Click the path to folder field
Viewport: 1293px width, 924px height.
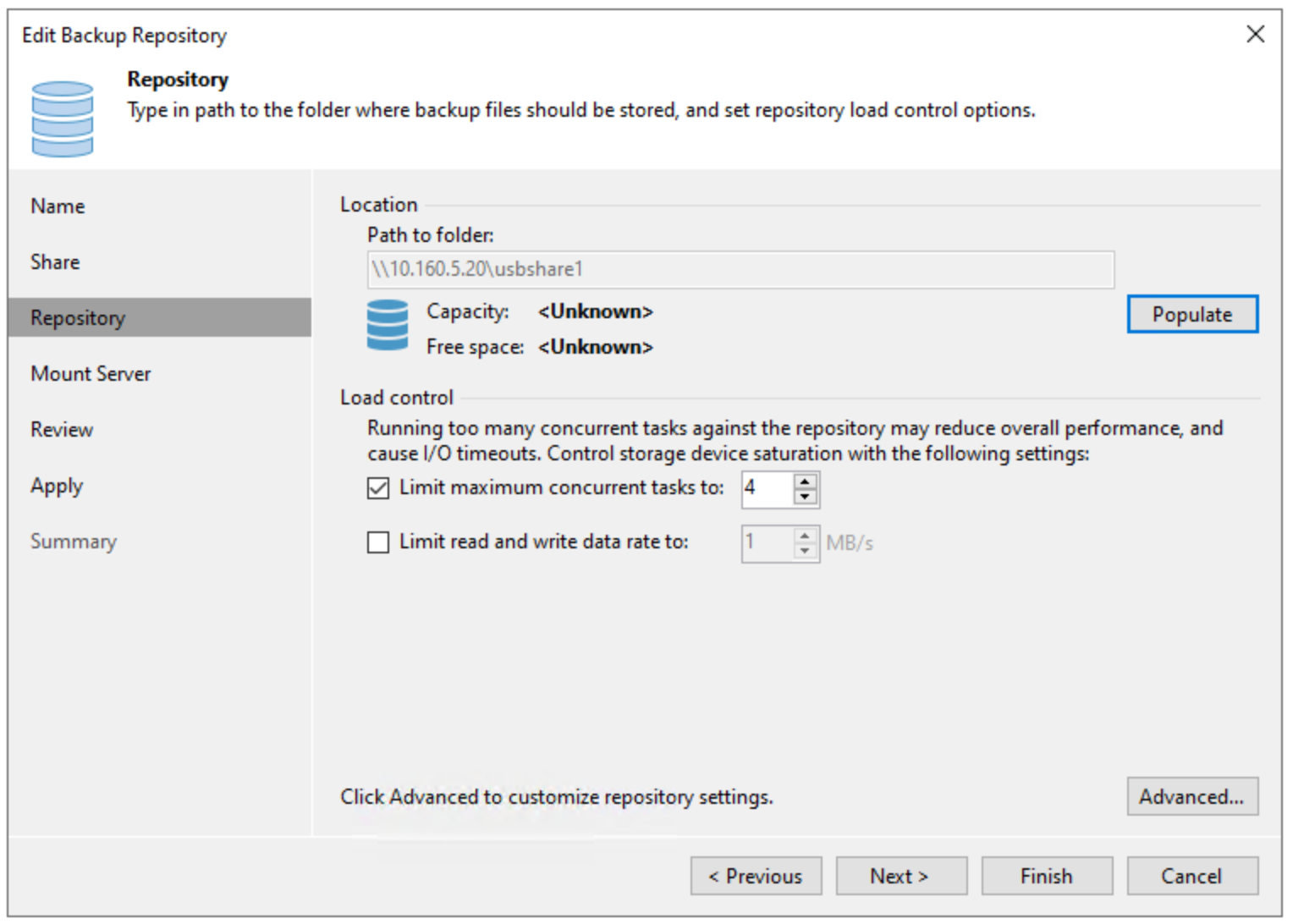pyautogui.click(x=740, y=269)
